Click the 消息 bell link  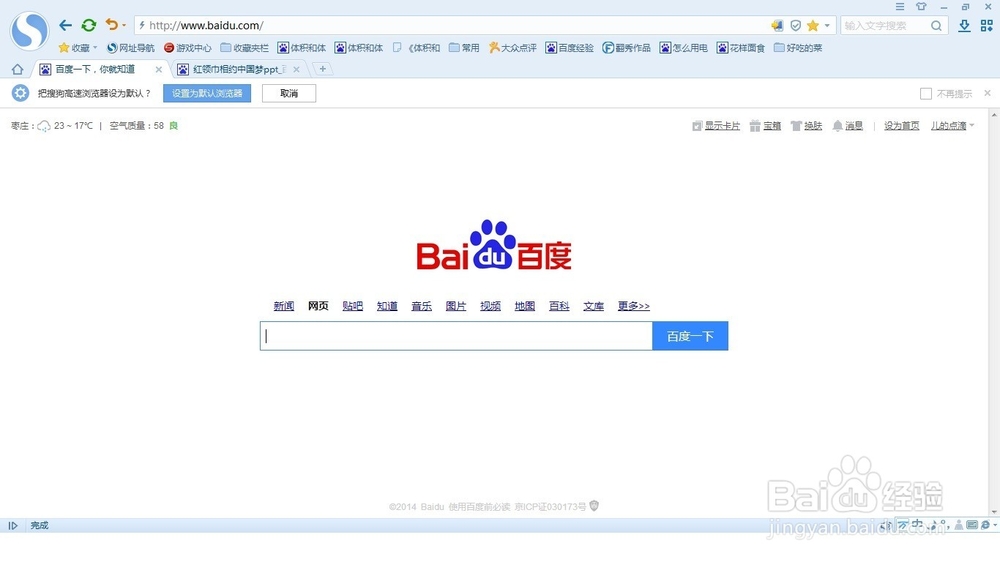click(848, 126)
